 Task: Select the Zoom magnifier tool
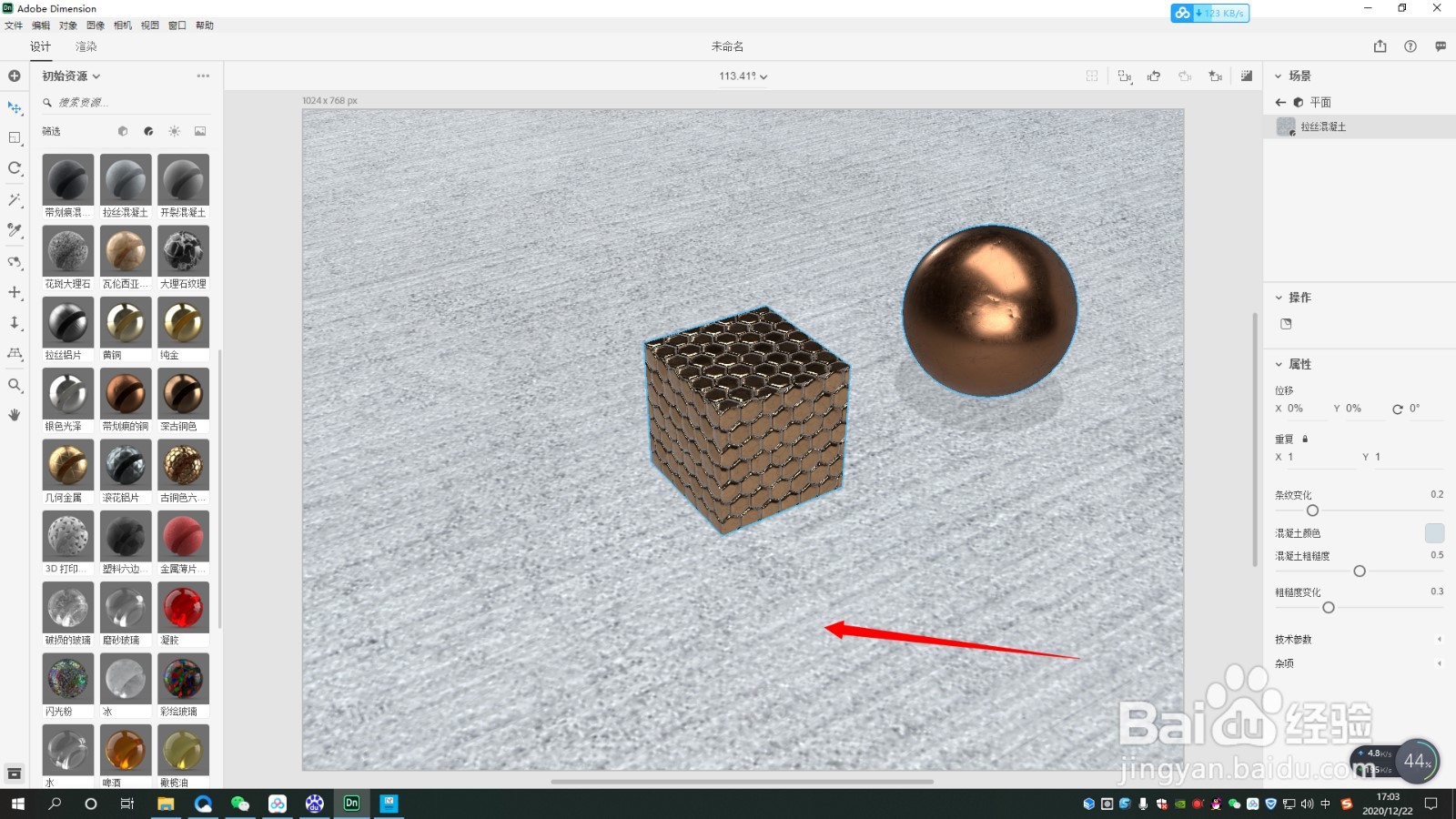point(15,385)
